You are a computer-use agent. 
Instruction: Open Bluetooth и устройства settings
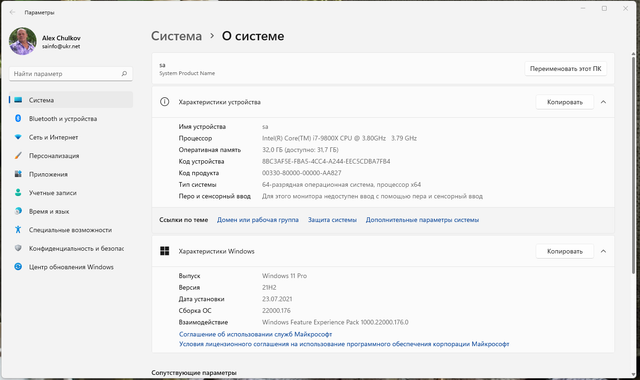71,118
